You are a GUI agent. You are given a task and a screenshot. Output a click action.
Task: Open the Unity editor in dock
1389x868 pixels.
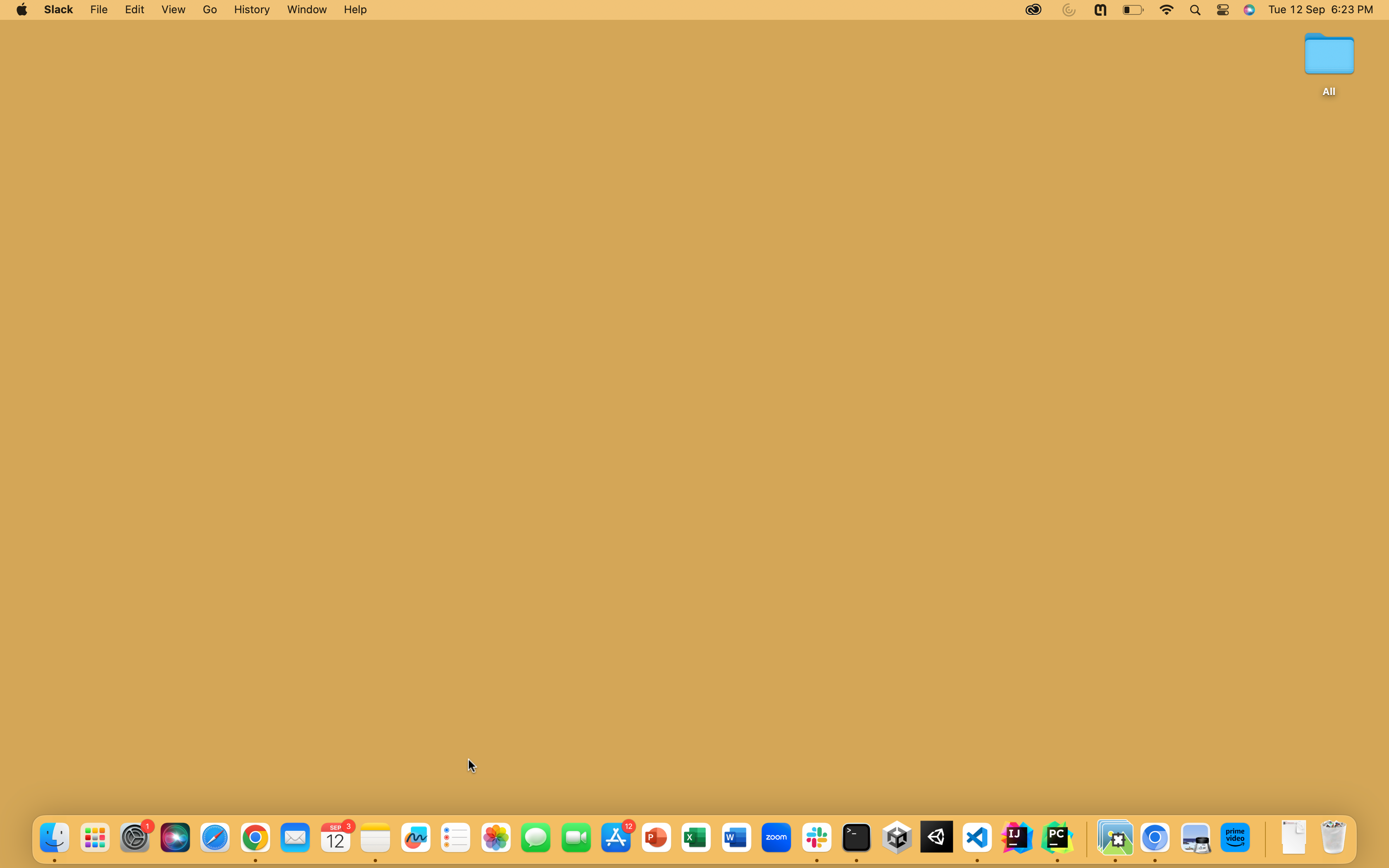[937, 837]
